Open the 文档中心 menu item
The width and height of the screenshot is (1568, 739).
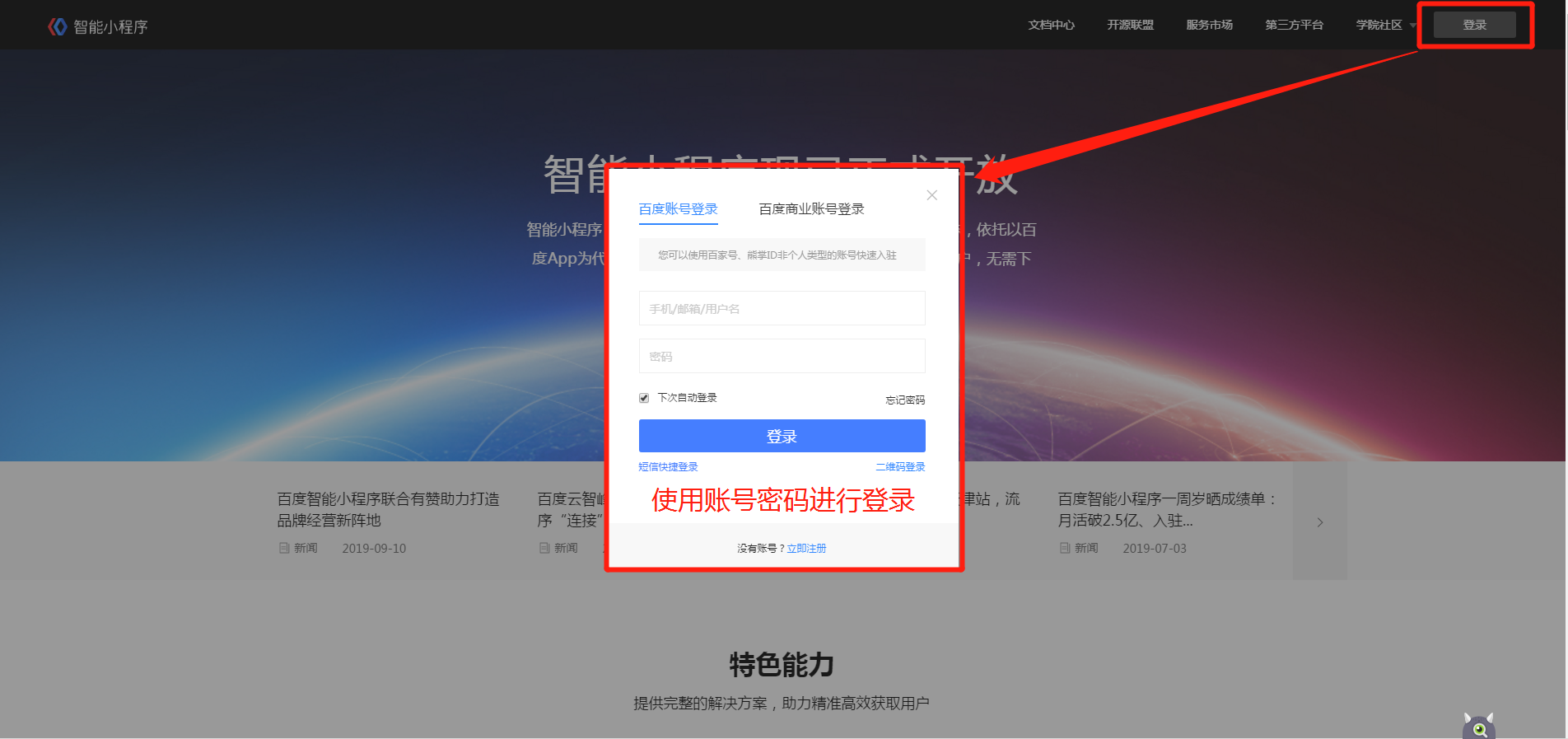(x=1051, y=25)
